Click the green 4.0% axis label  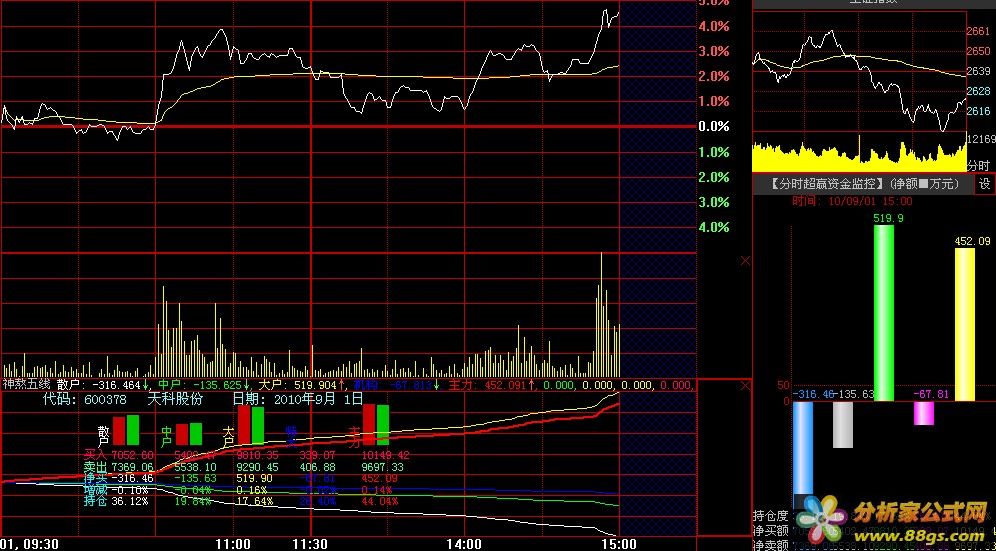click(714, 227)
